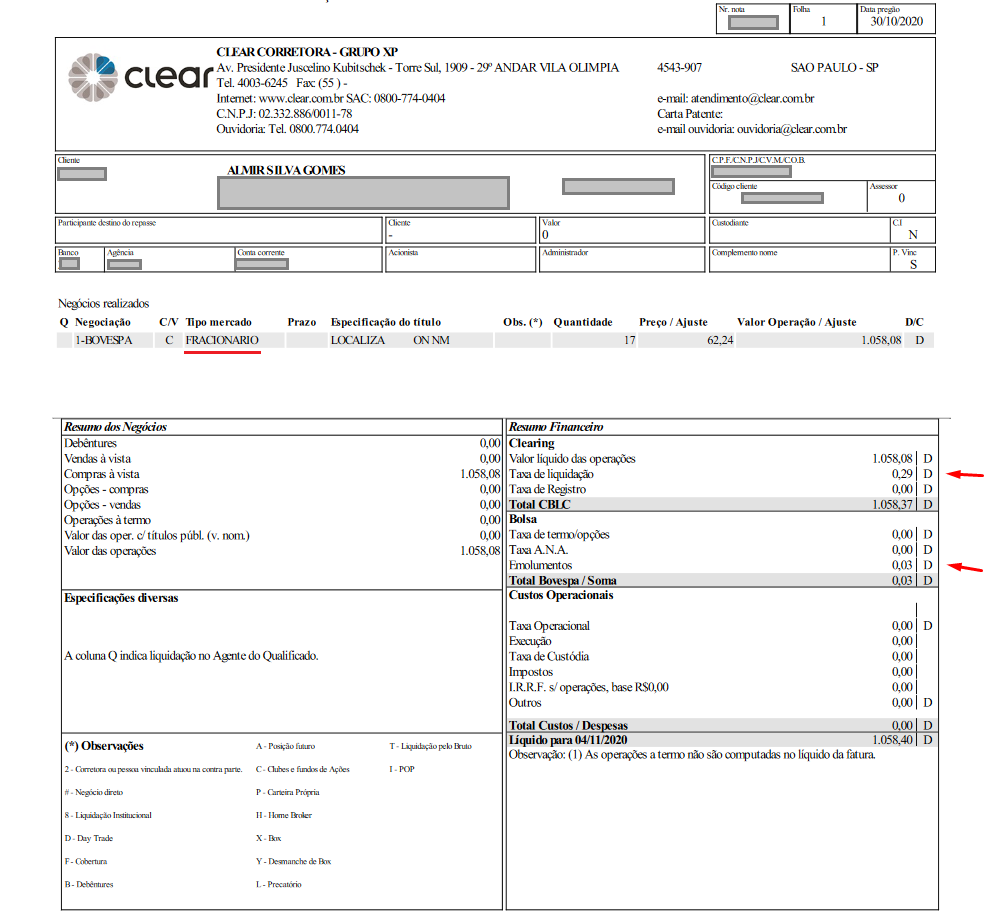This screenshot has width=990, height=918.
Task: Click the Clear corretora logo
Action: pos(140,77)
